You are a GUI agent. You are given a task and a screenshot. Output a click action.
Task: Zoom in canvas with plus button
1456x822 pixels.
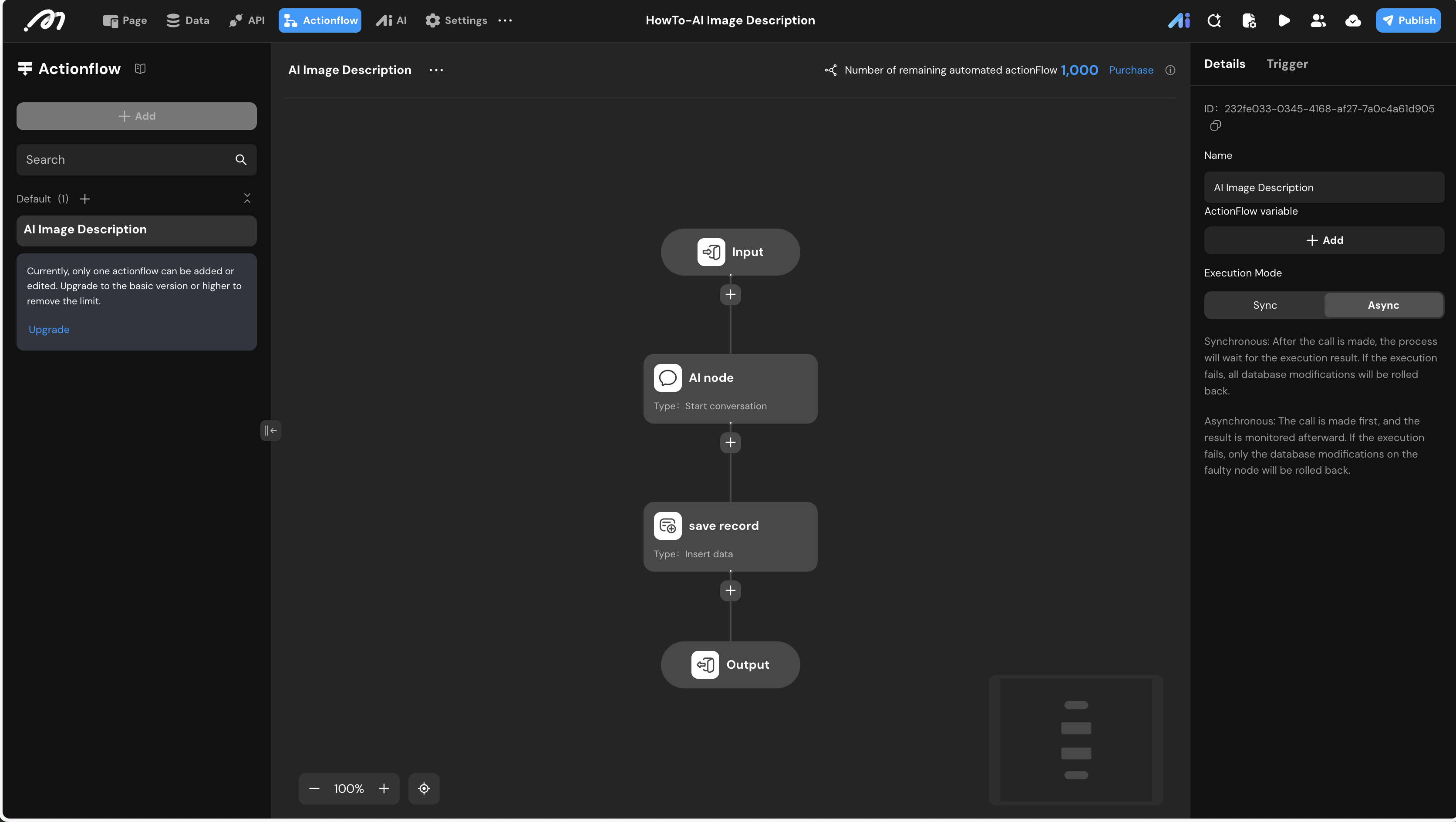(384, 788)
